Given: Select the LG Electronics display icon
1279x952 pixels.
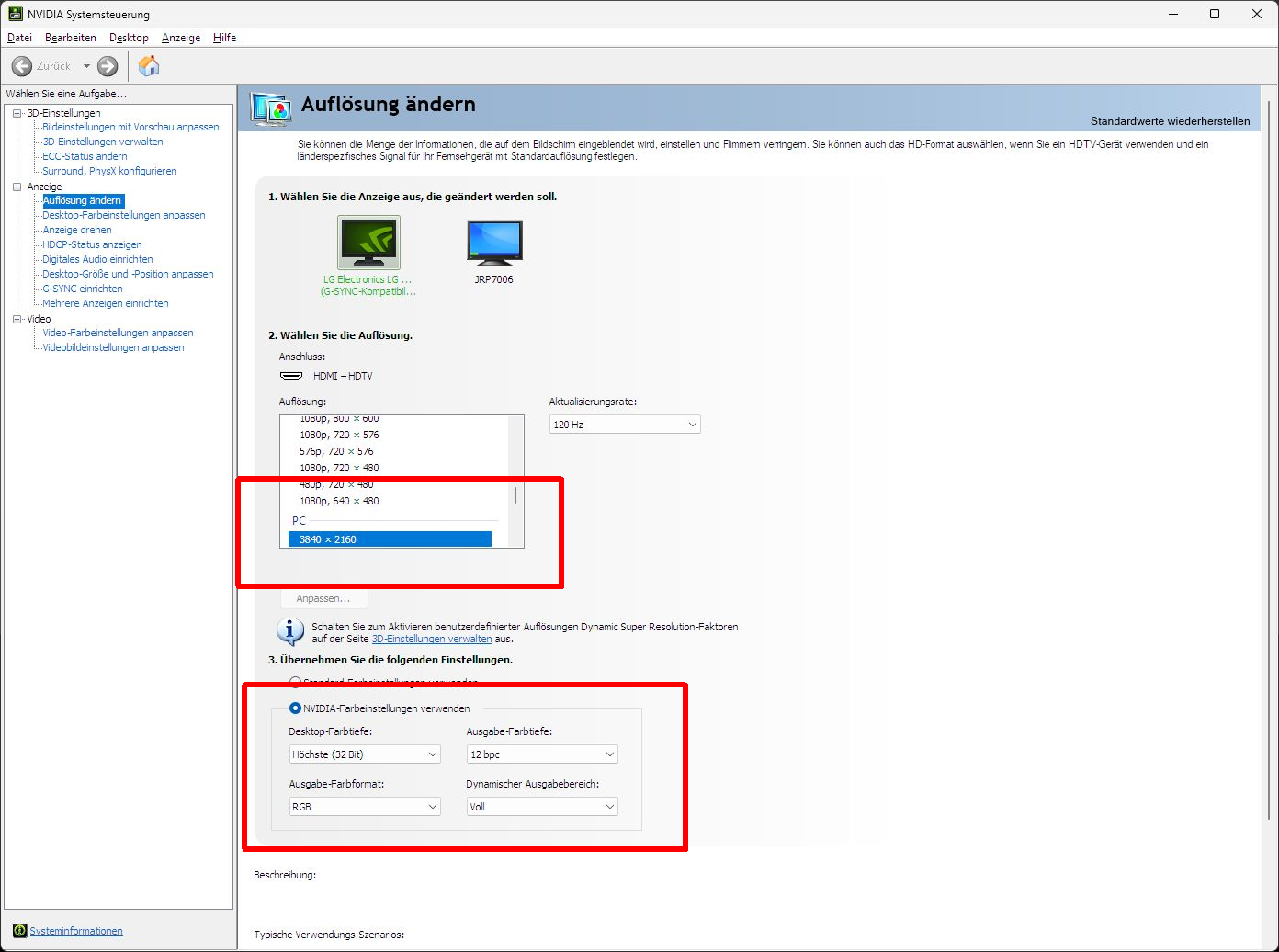Looking at the screenshot, I should tap(368, 243).
